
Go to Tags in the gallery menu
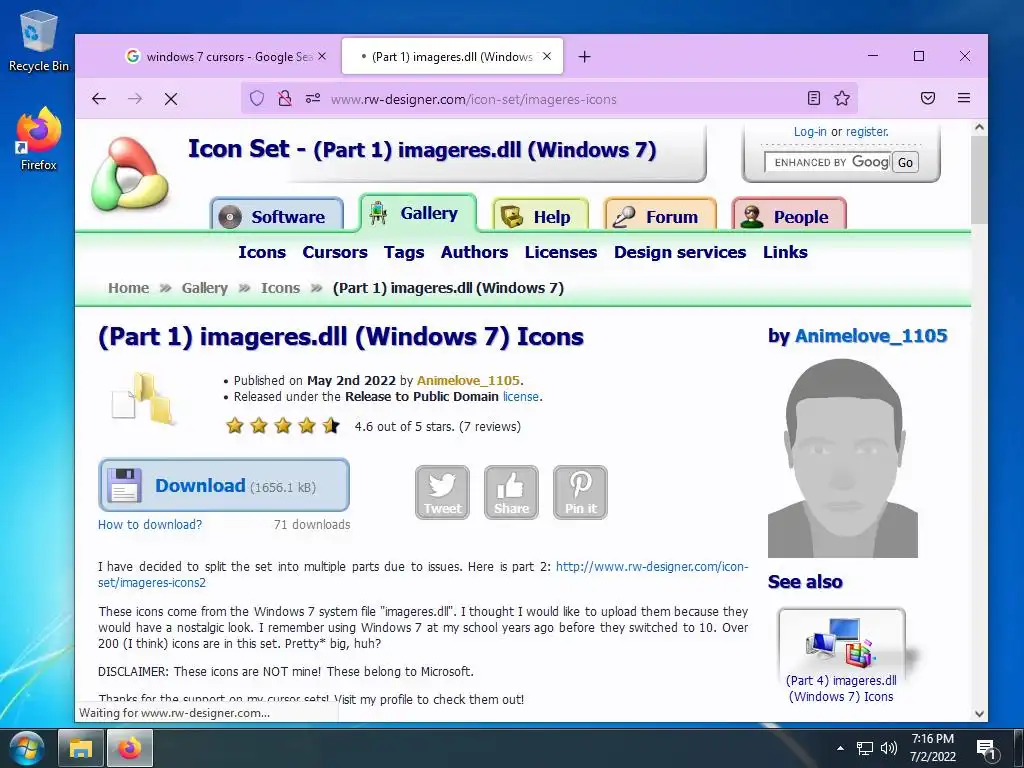(x=404, y=252)
